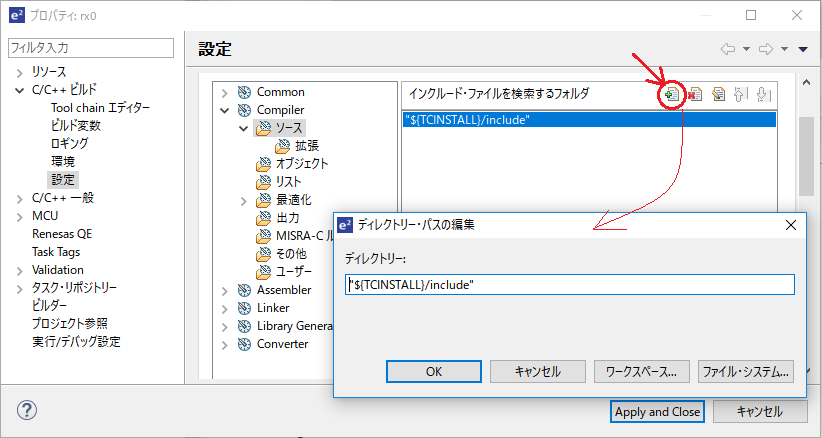
Task: Open the Help question mark icon
Action: (x=27, y=410)
